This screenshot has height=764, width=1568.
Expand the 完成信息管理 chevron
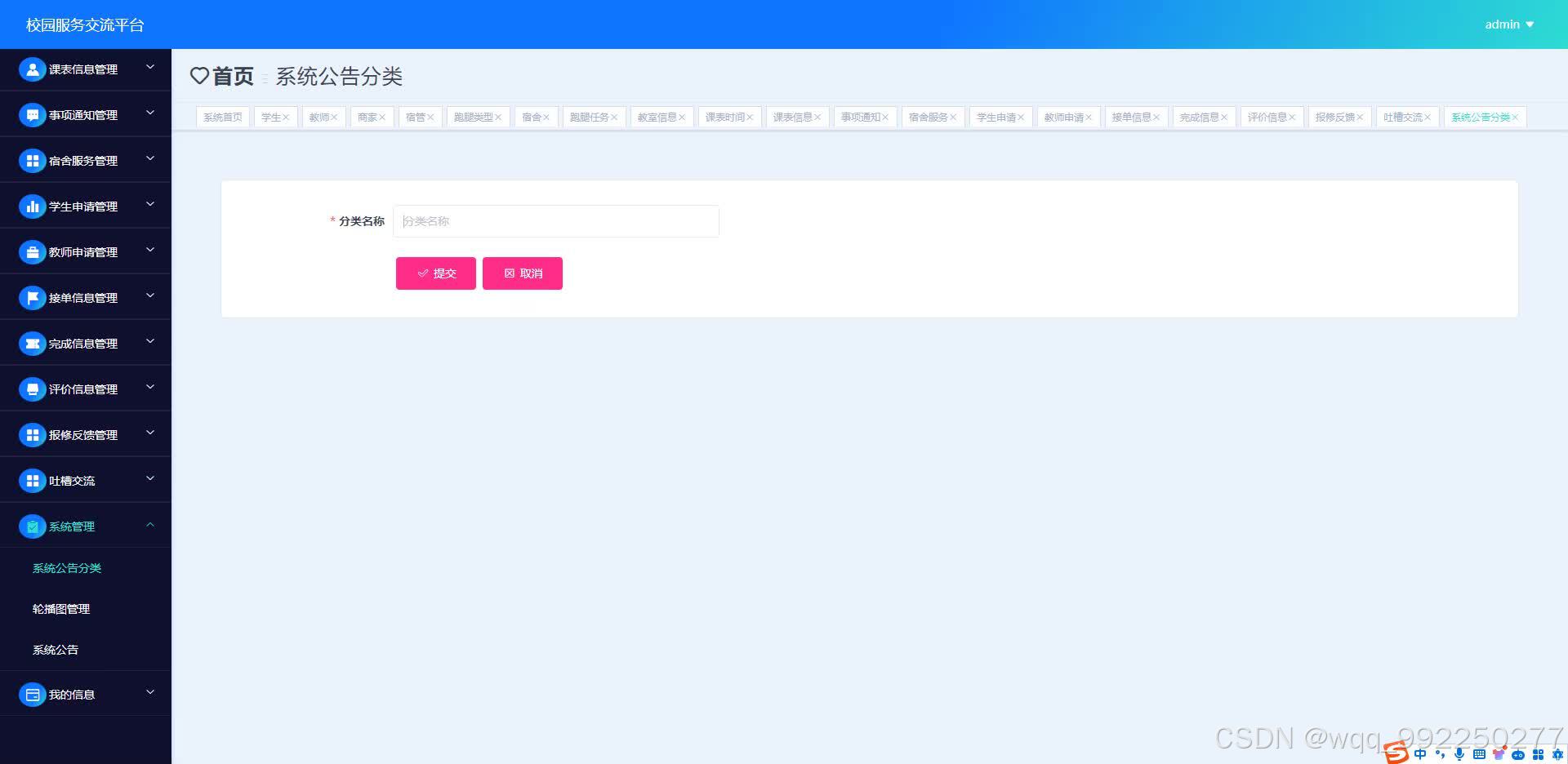[150, 341]
